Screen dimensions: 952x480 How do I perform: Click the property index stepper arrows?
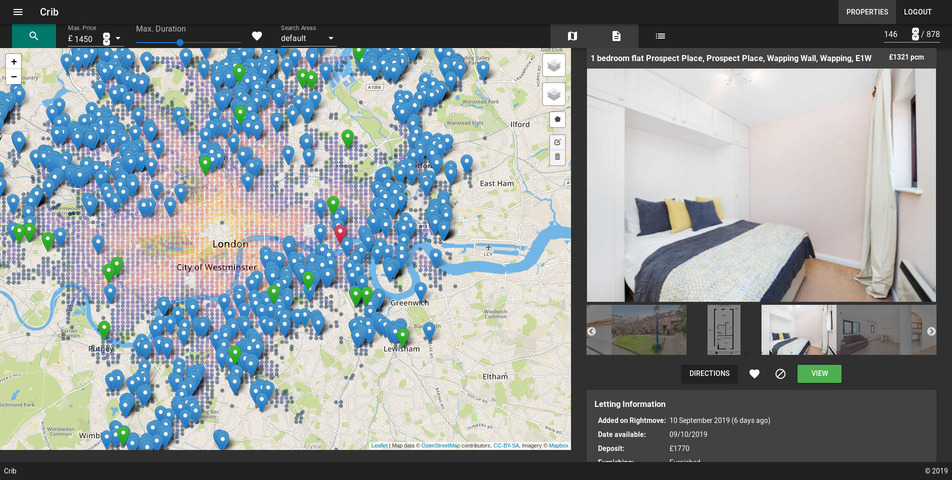tap(915, 34)
